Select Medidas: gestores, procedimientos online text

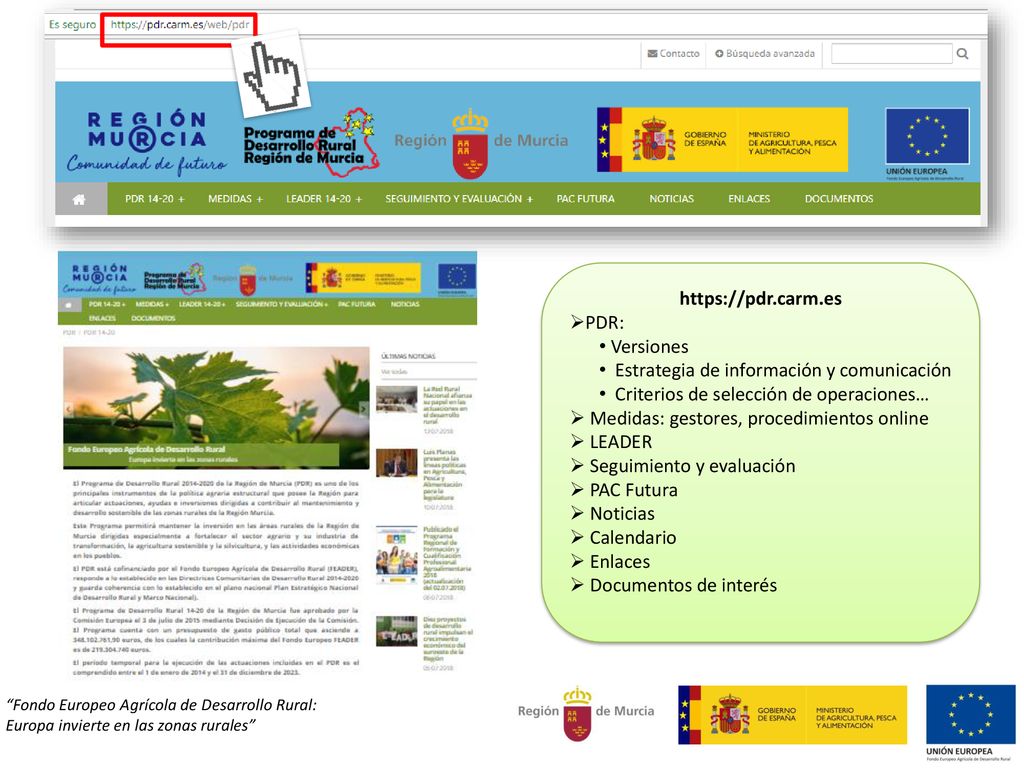tap(759, 419)
